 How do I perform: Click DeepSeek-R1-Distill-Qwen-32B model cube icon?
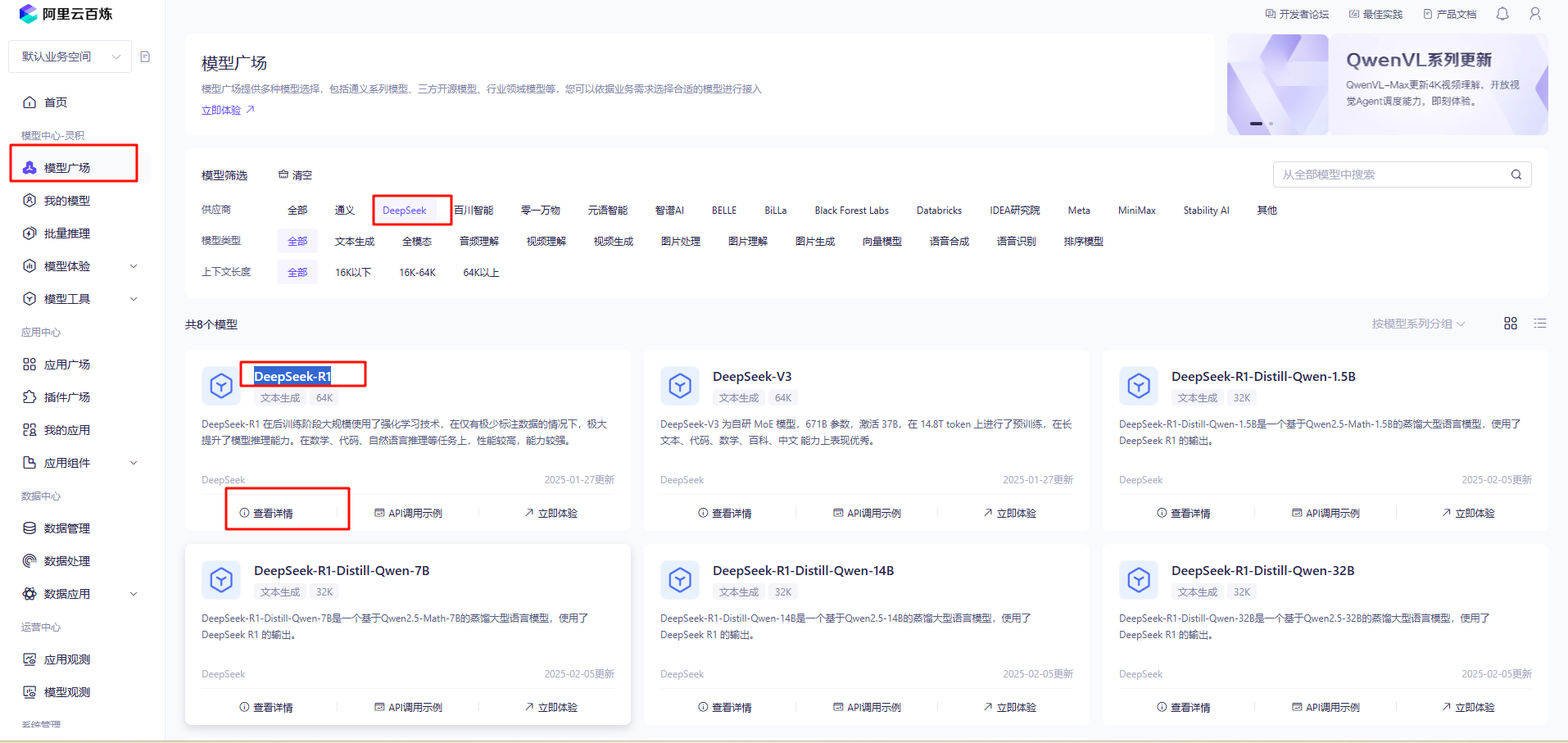pos(1139,579)
